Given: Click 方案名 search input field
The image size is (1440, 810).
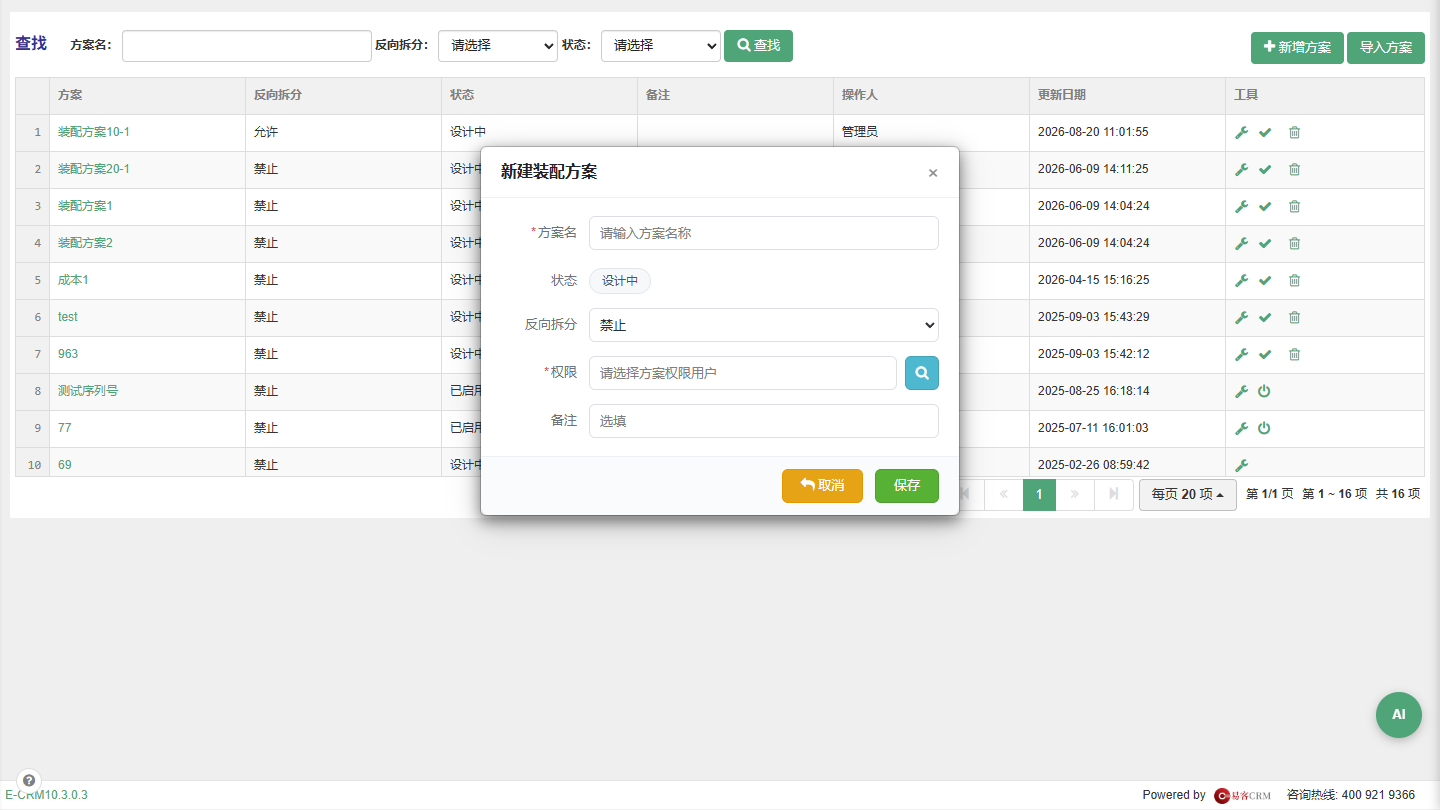Looking at the screenshot, I should [x=247, y=46].
